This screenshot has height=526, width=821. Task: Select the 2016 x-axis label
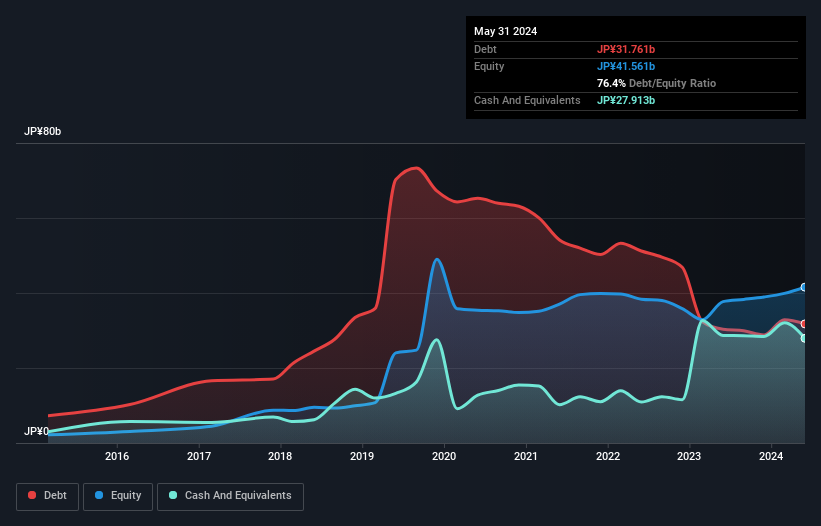pyautogui.click(x=117, y=456)
